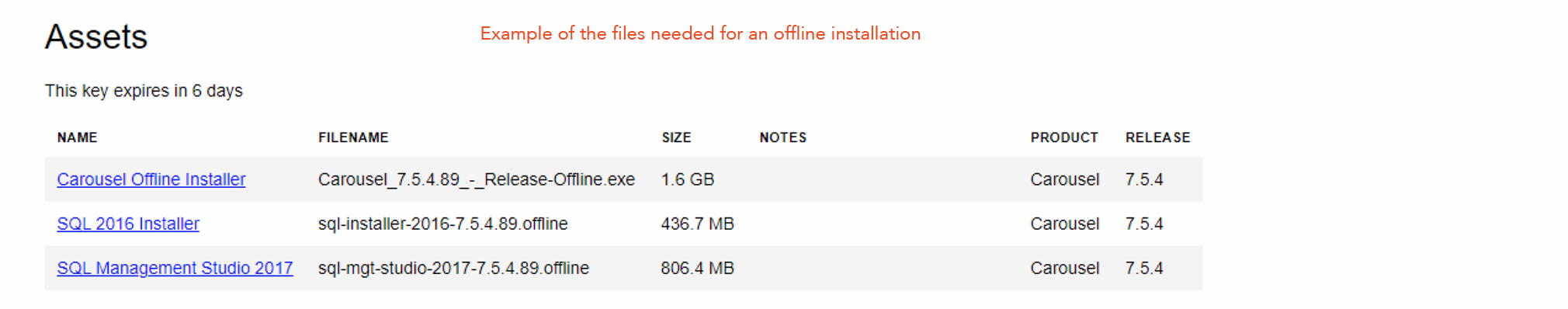Click the FILENAME column header
This screenshot has width=1568, height=309.
point(353,137)
